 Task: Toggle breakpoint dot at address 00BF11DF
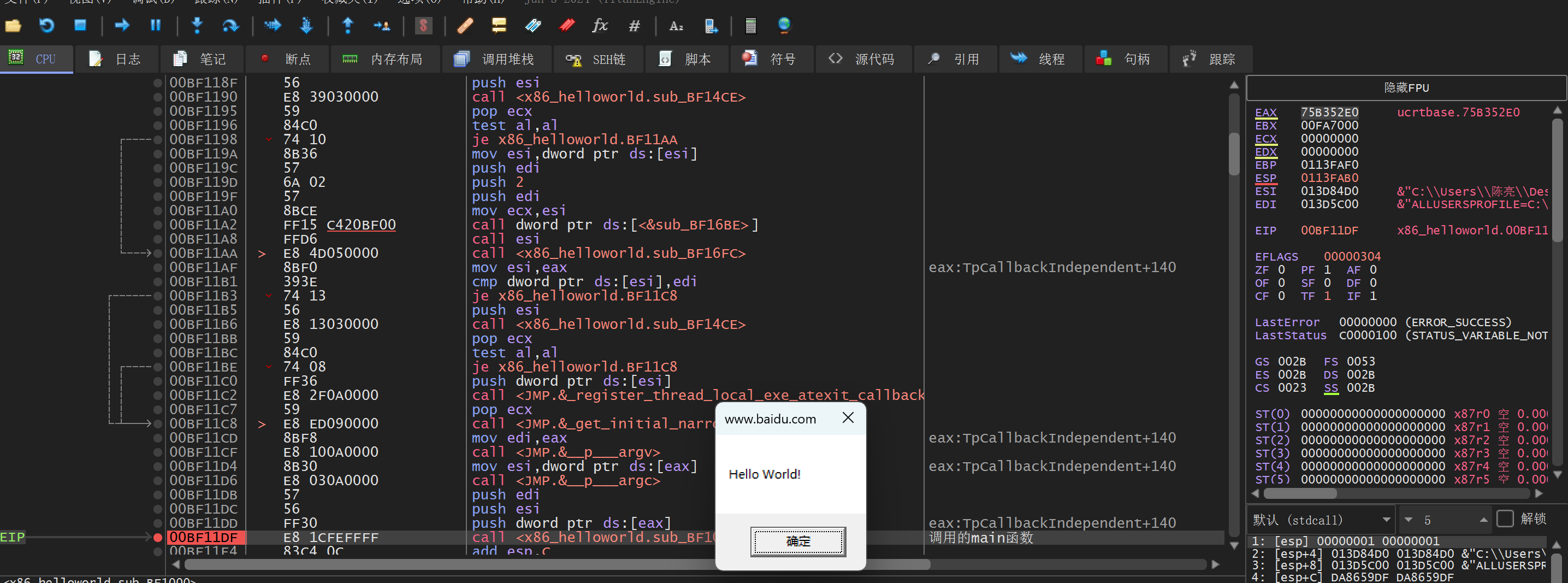pos(158,537)
